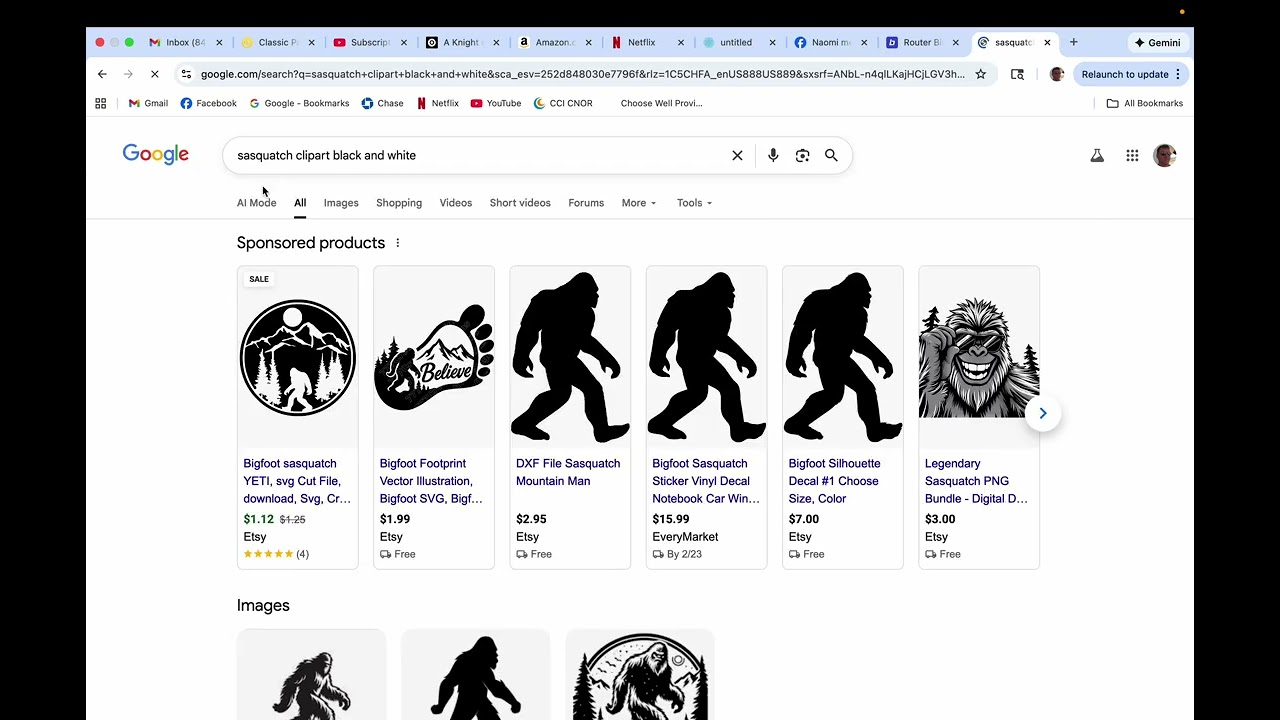Switch to Shopping results tab

[399, 203]
